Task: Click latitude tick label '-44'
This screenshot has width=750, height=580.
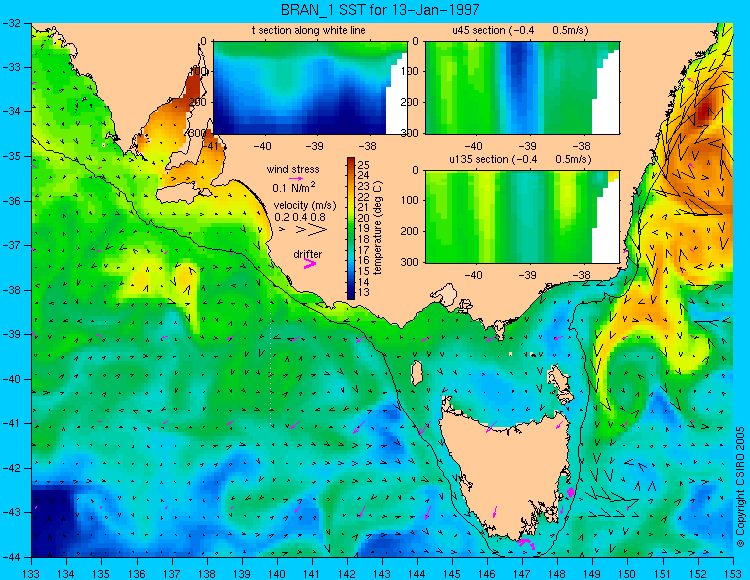Action: pos(10,557)
